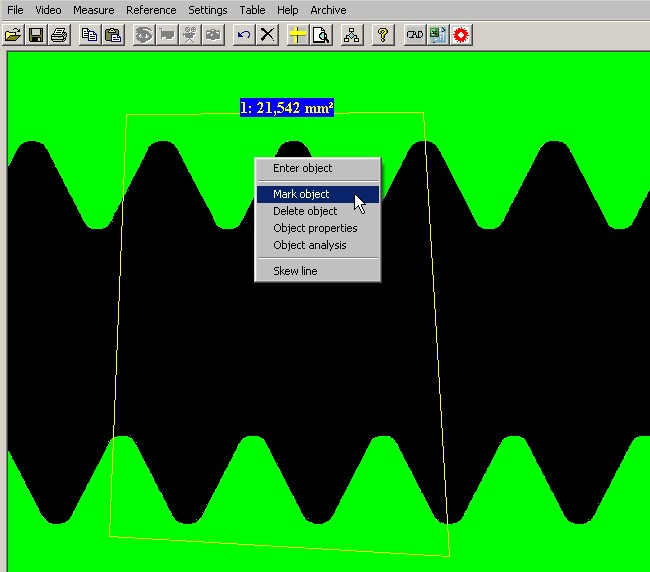Open the Reference menu
The image size is (650, 572).
pyautogui.click(x=151, y=10)
